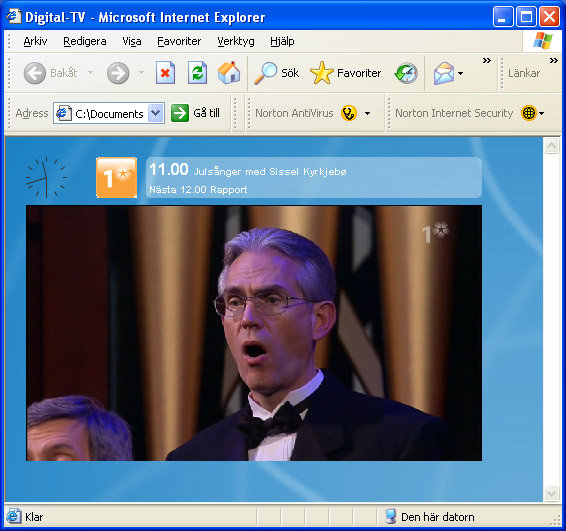Select the orange channel 1 logo

click(117, 178)
